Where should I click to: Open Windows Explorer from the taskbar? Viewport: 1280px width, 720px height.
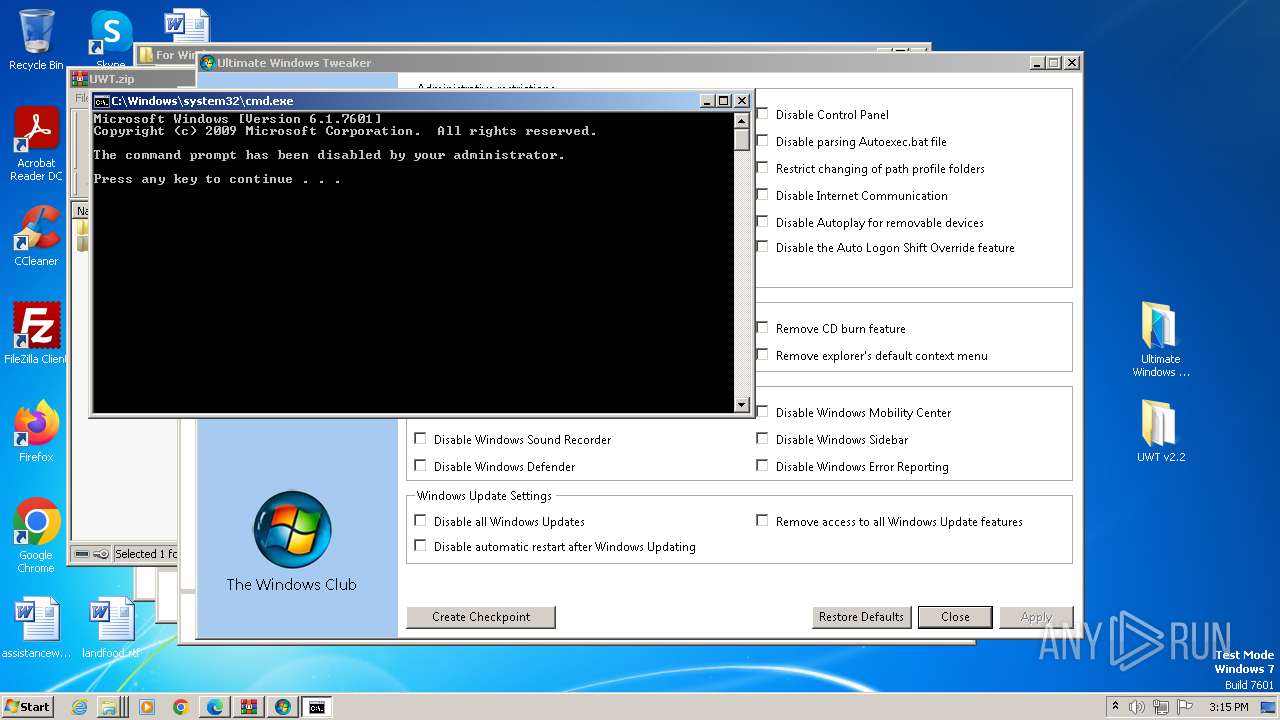108,707
